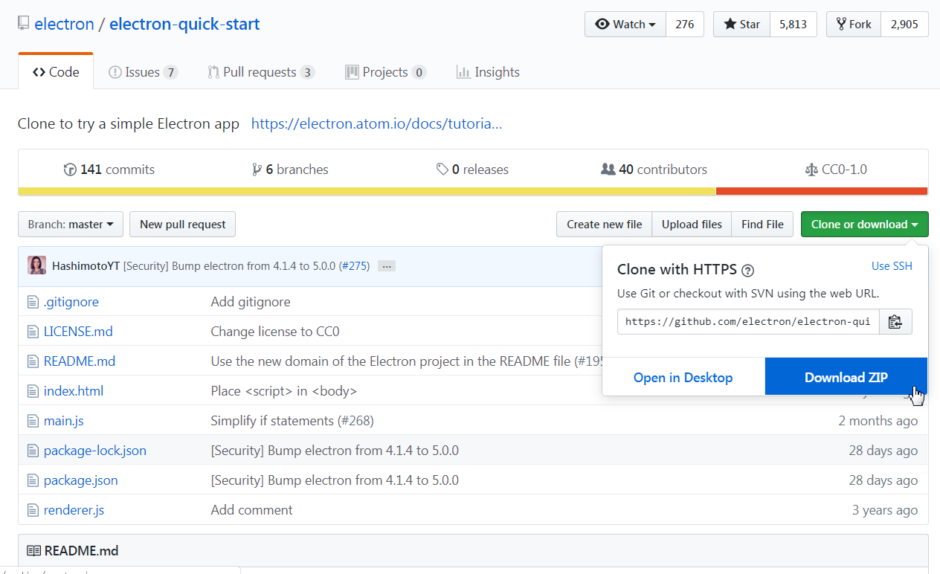The image size is (940, 574).
Task: Switch to the Issues tab
Action: click(142, 72)
